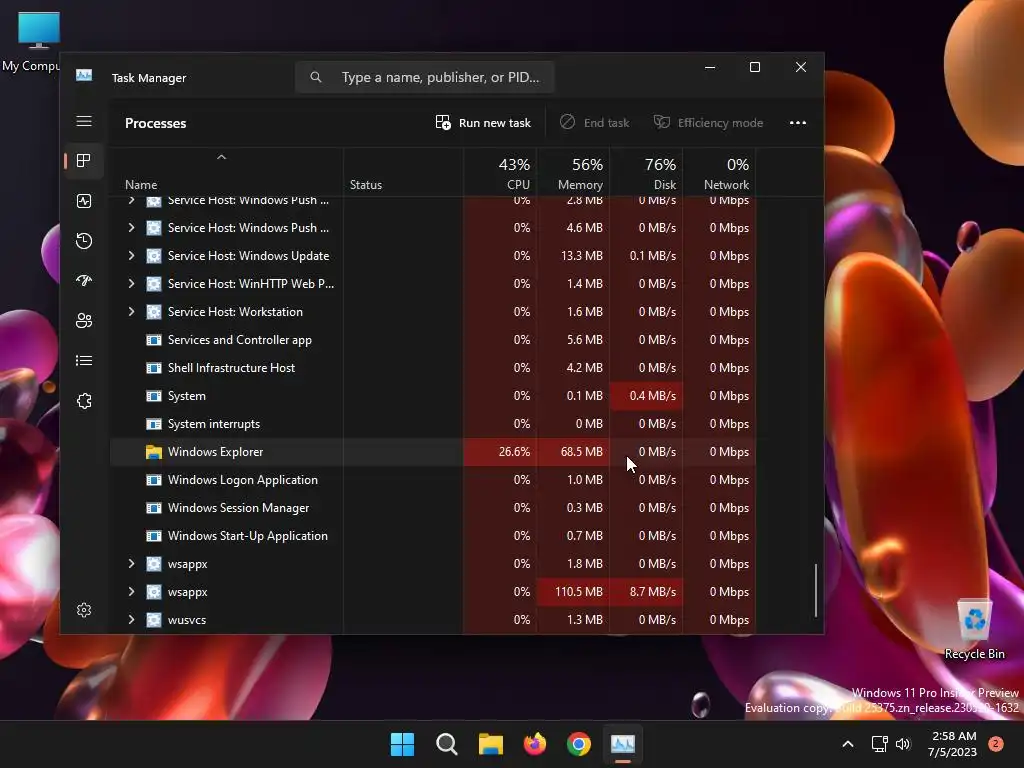Viewport: 1024px width, 768px height.
Task: Open the Task Manager hamburger navigation menu
Action: 84,121
